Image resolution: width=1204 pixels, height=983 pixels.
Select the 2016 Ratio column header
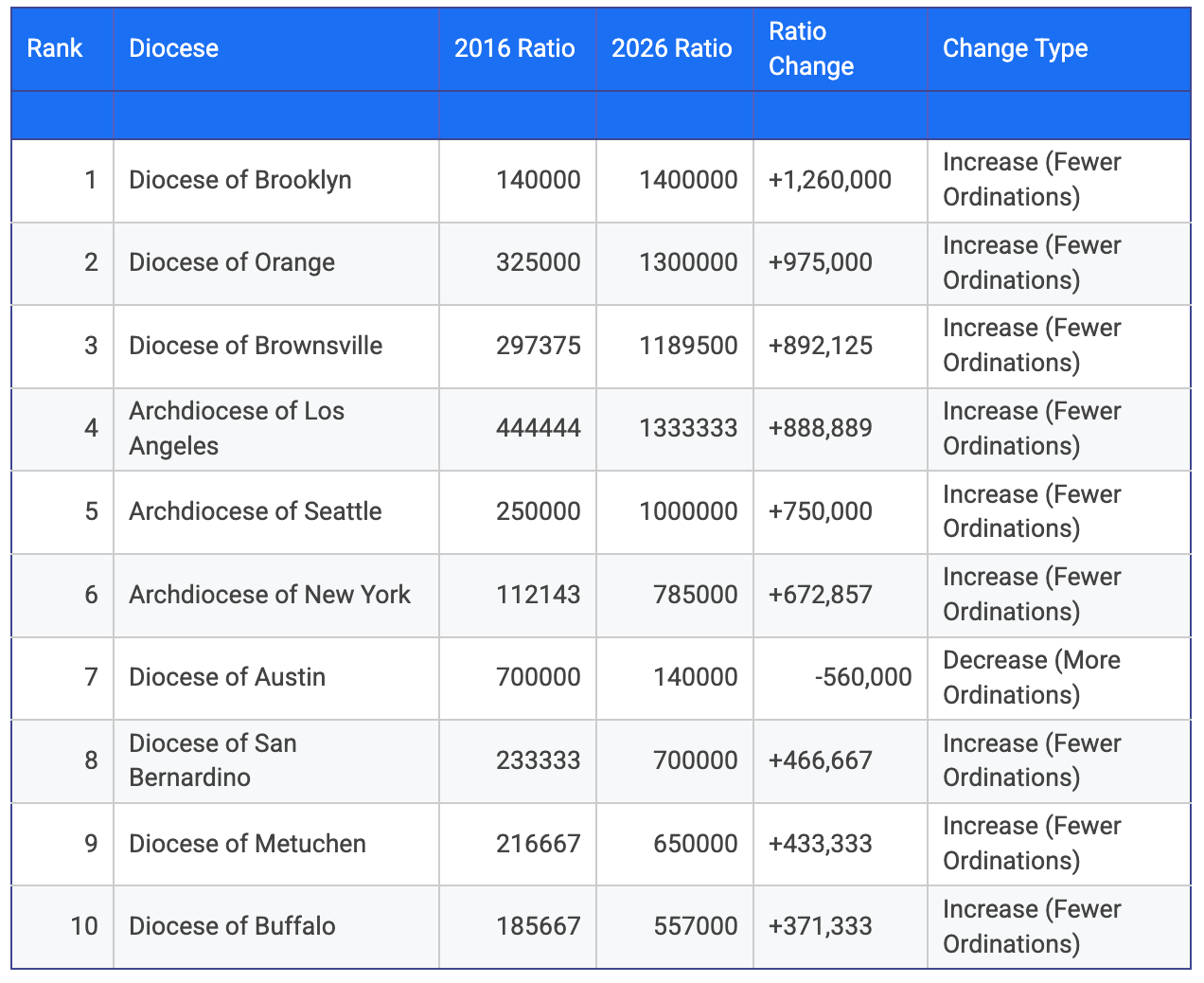(x=518, y=49)
